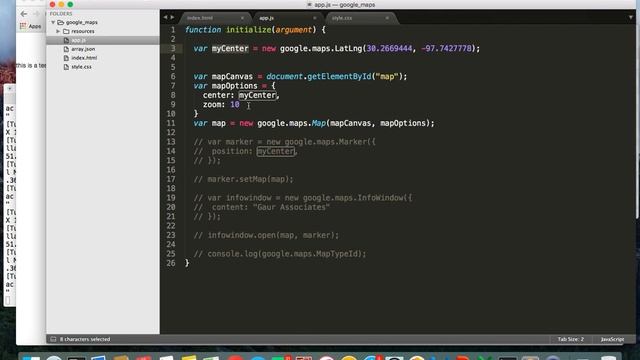
Task: Select the resources folder name
Action: coord(83,31)
